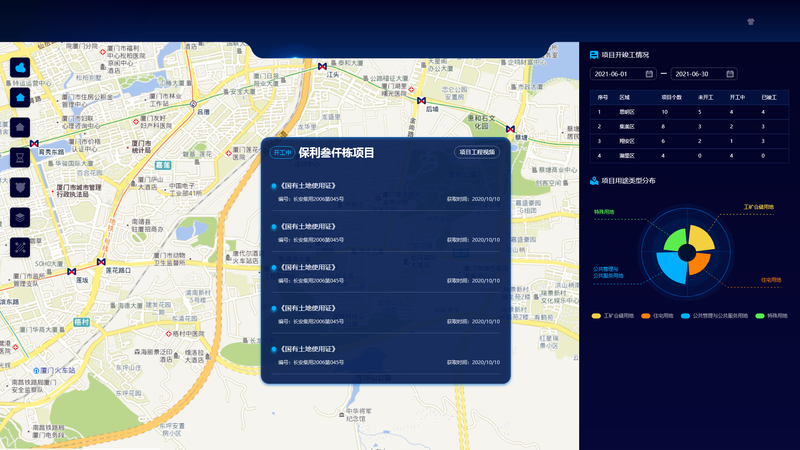Click the cloud icon in the map sidebar
800x450 pixels.
[x=20, y=67]
